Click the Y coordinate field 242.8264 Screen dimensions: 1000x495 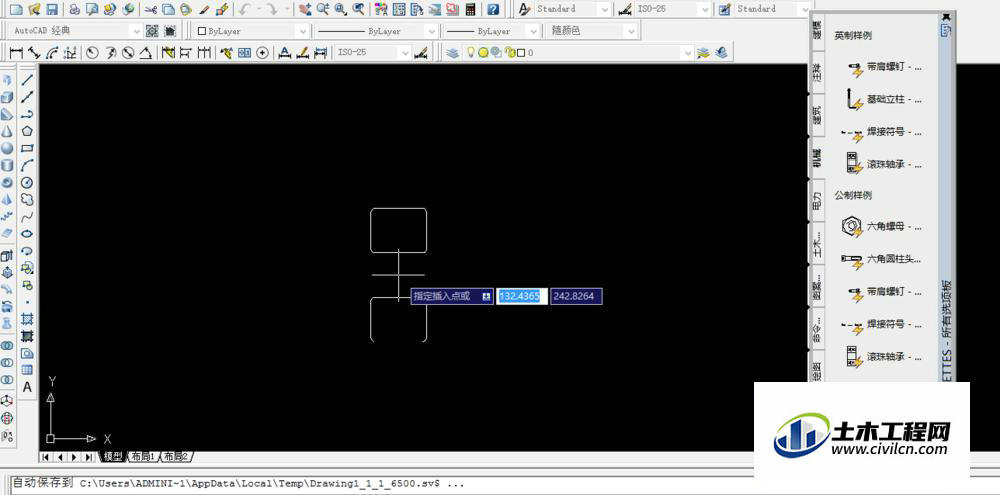[576, 296]
